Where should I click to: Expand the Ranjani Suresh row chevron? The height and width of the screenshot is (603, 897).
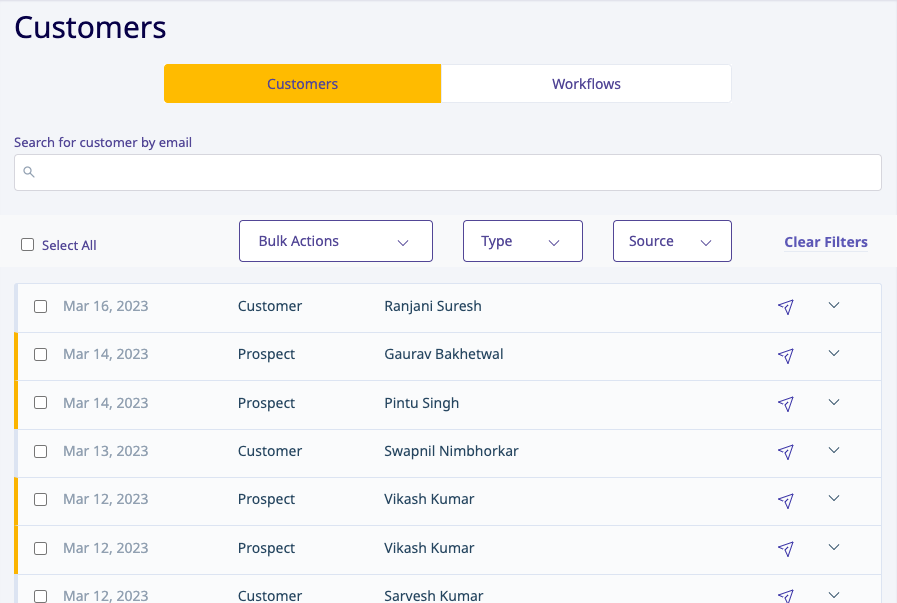pyautogui.click(x=834, y=305)
